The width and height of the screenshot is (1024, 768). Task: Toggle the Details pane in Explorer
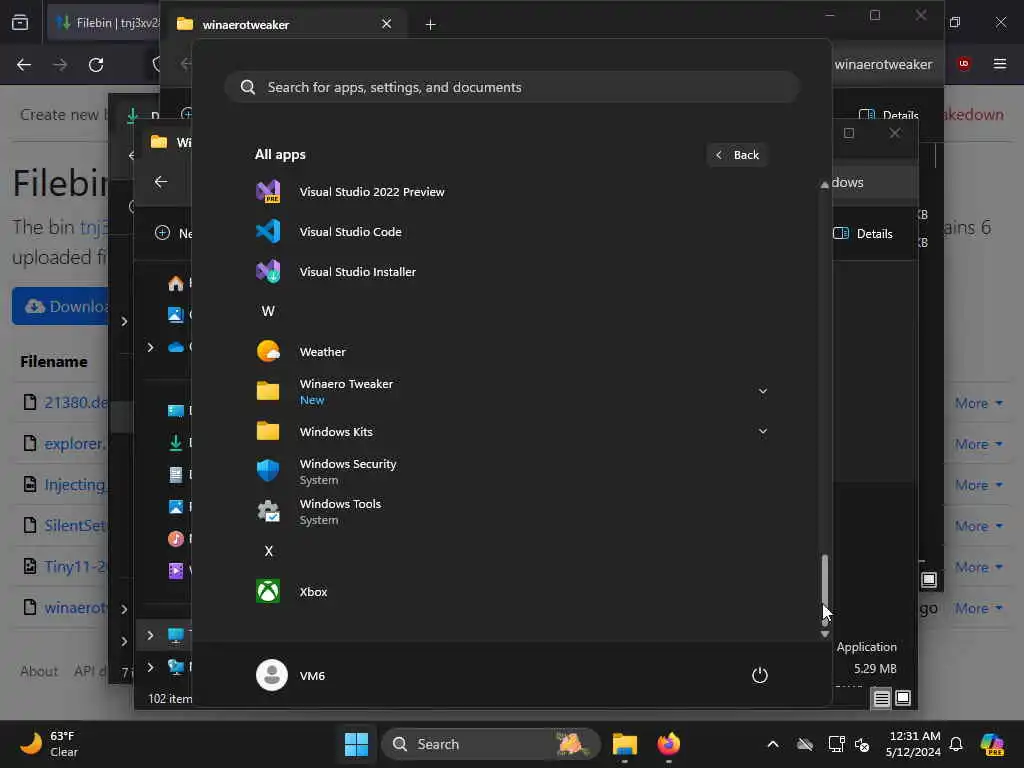(863, 234)
